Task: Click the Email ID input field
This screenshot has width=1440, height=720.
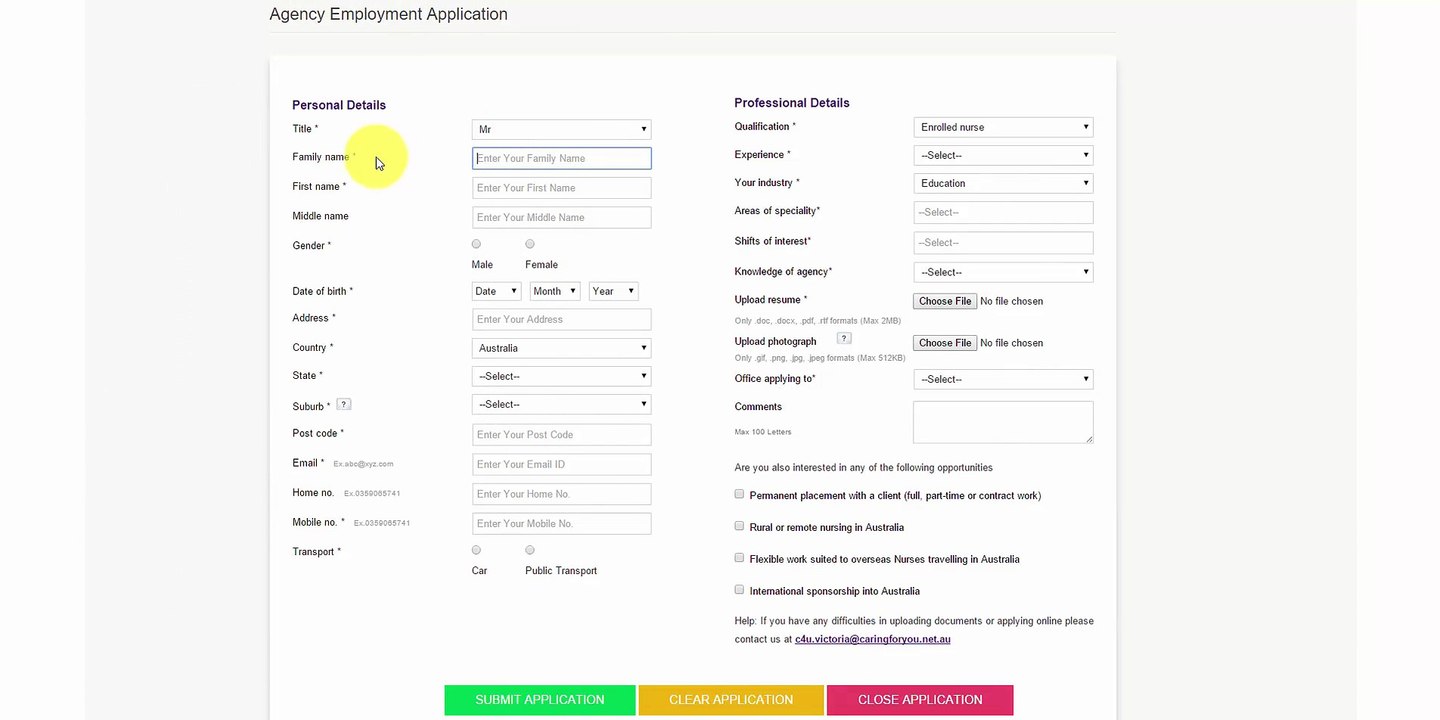Action: (x=562, y=464)
